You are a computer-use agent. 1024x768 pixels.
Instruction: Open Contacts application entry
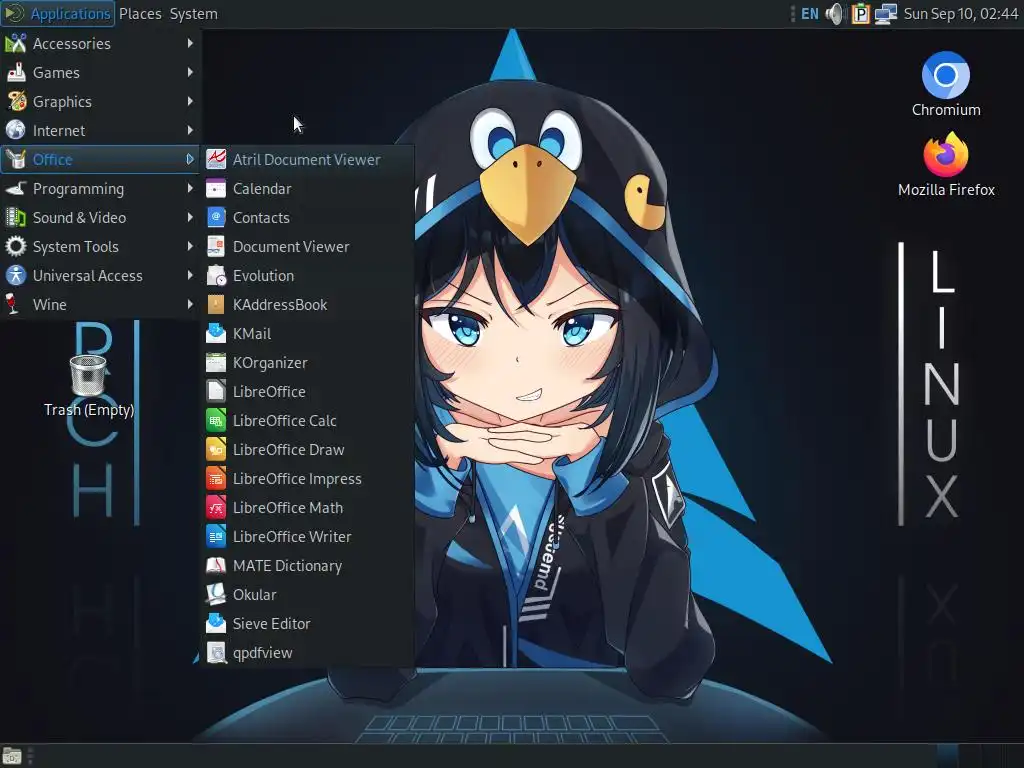[x=307, y=217]
